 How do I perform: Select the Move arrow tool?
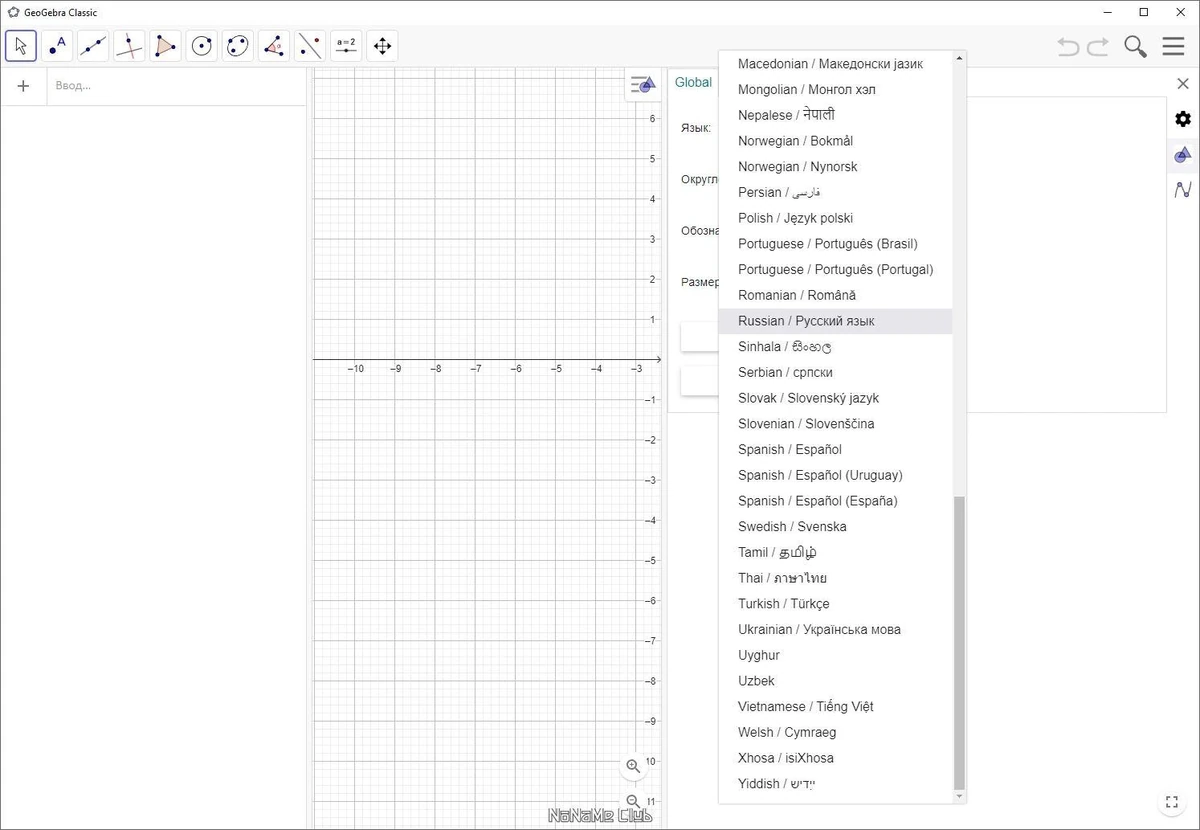(21, 46)
